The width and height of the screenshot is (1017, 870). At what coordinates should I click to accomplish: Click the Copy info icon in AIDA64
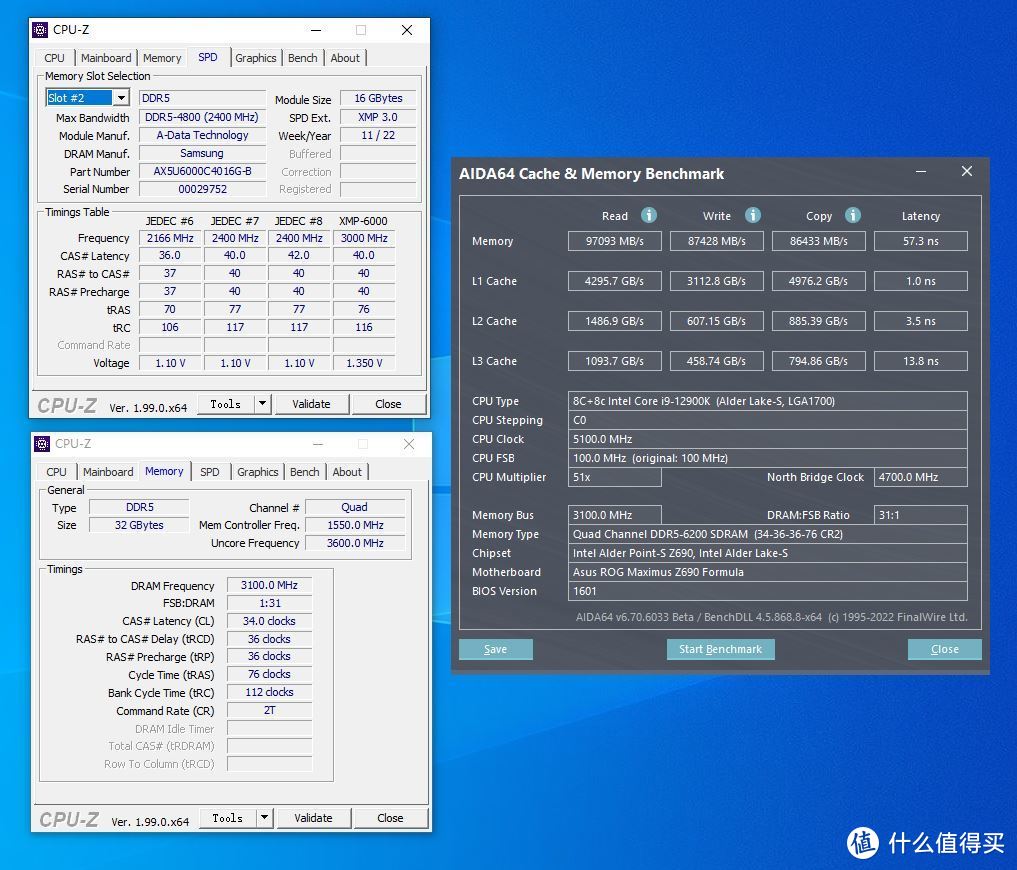click(x=853, y=215)
